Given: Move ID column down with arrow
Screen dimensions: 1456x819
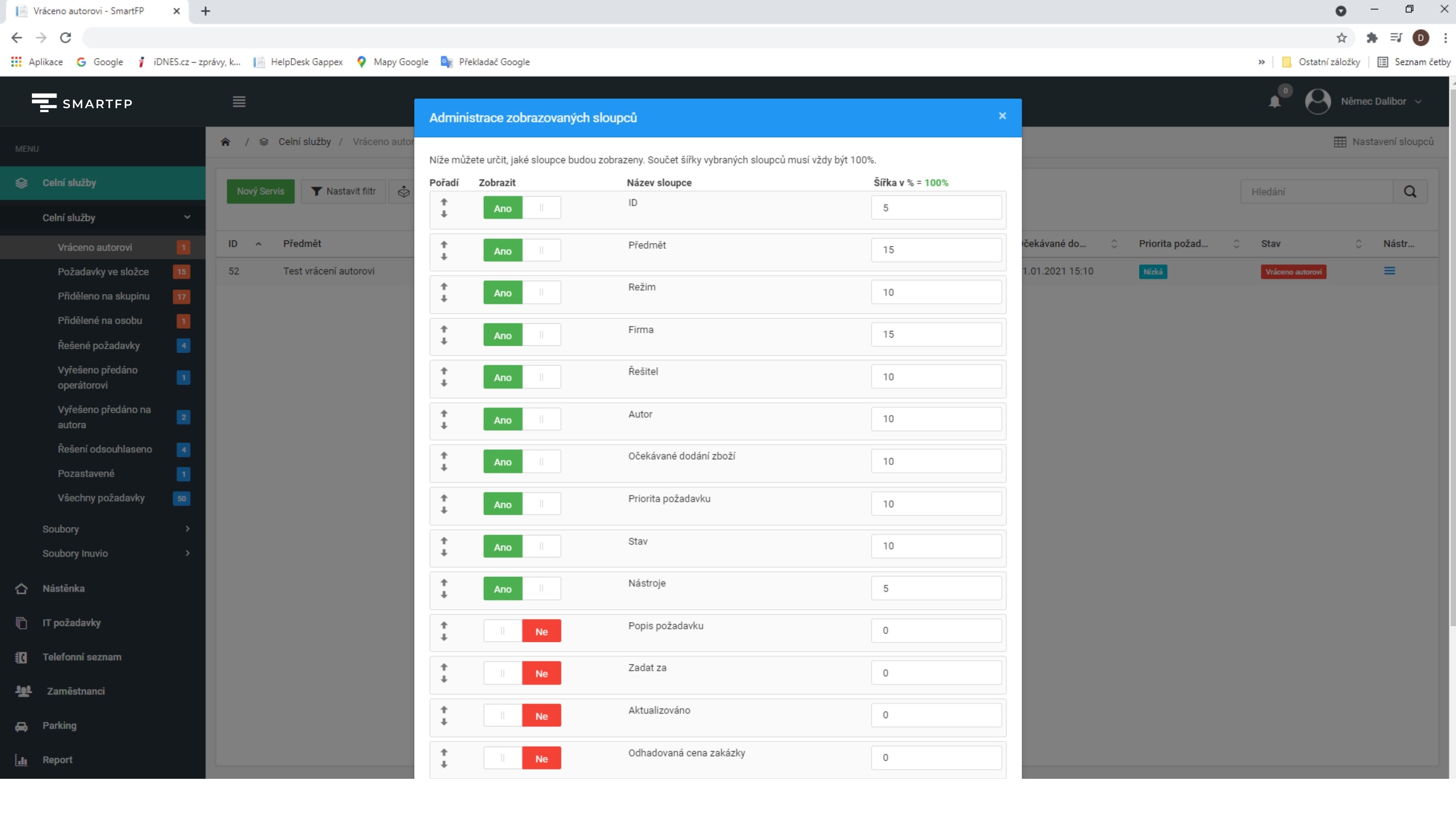Looking at the screenshot, I should 444,214.
